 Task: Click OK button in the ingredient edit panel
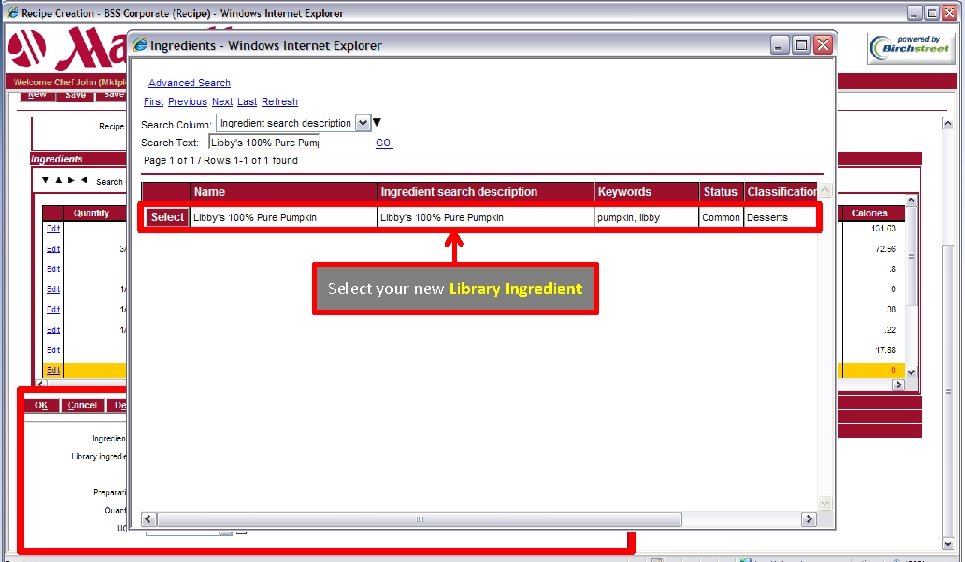tap(41, 405)
